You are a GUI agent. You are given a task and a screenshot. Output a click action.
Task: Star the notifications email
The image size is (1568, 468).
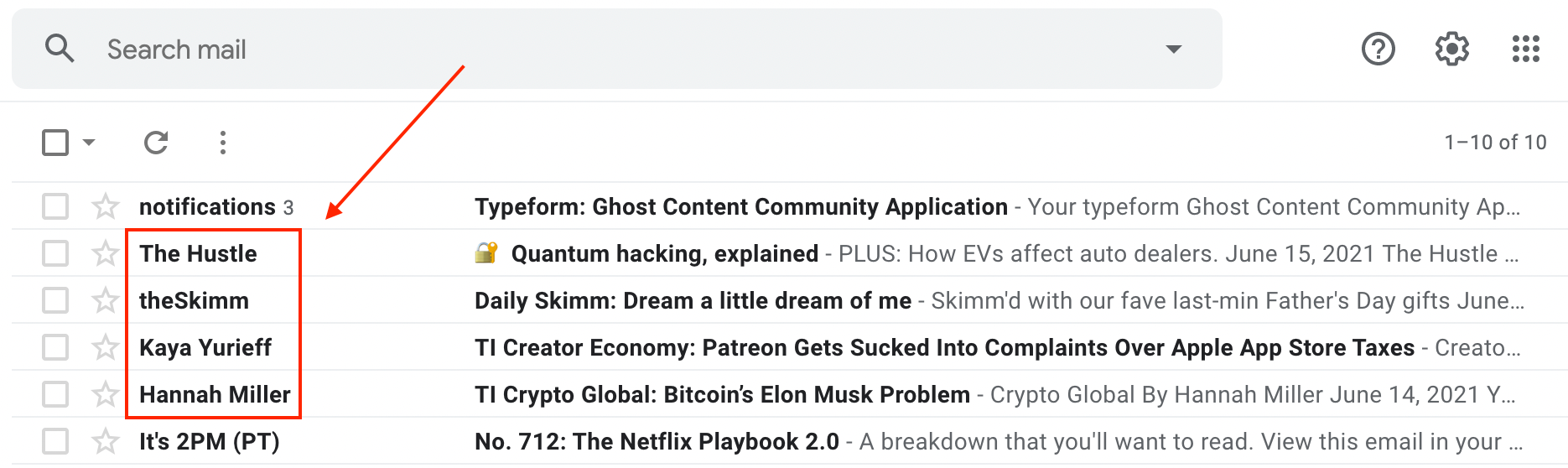(106, 206)
